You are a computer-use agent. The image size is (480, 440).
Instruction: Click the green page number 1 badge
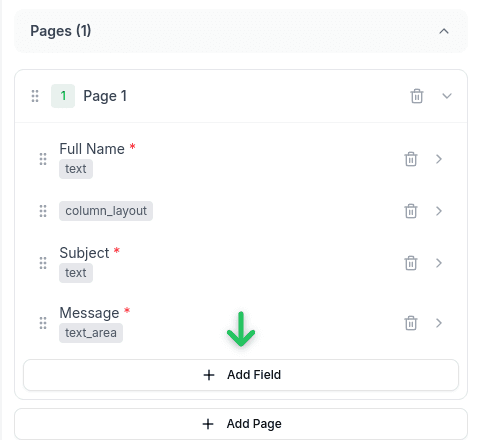(63, 96)
